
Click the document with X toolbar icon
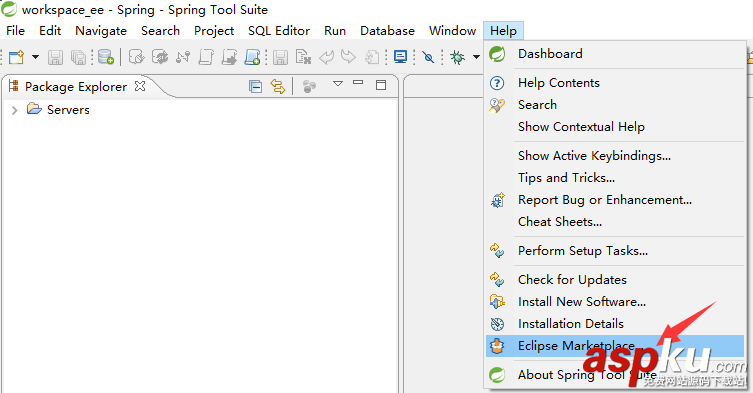(303, 57)
